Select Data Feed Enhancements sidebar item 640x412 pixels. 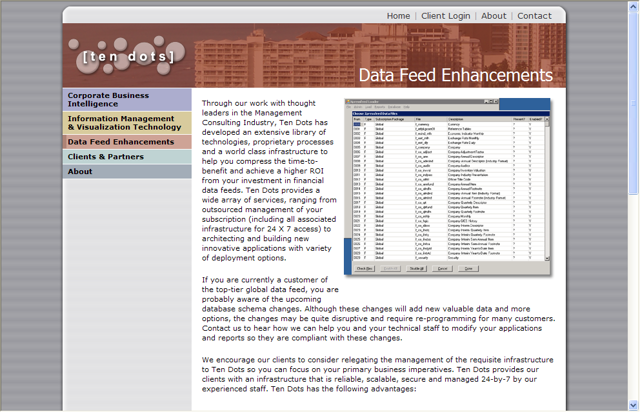coord(127,142)
